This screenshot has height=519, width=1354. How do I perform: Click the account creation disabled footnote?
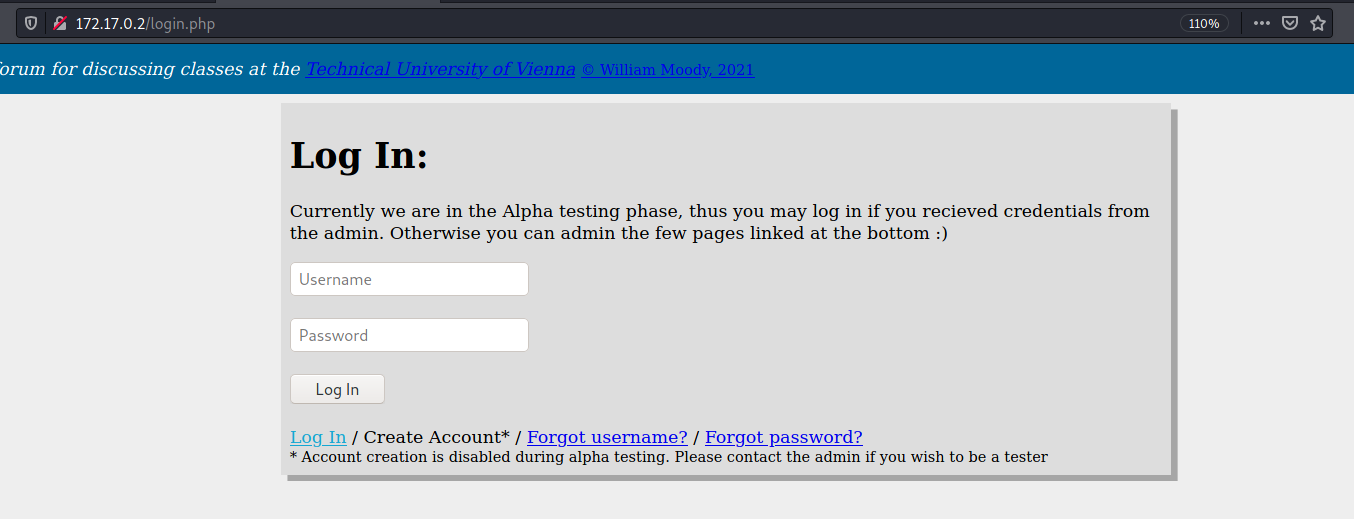[669, 457]
